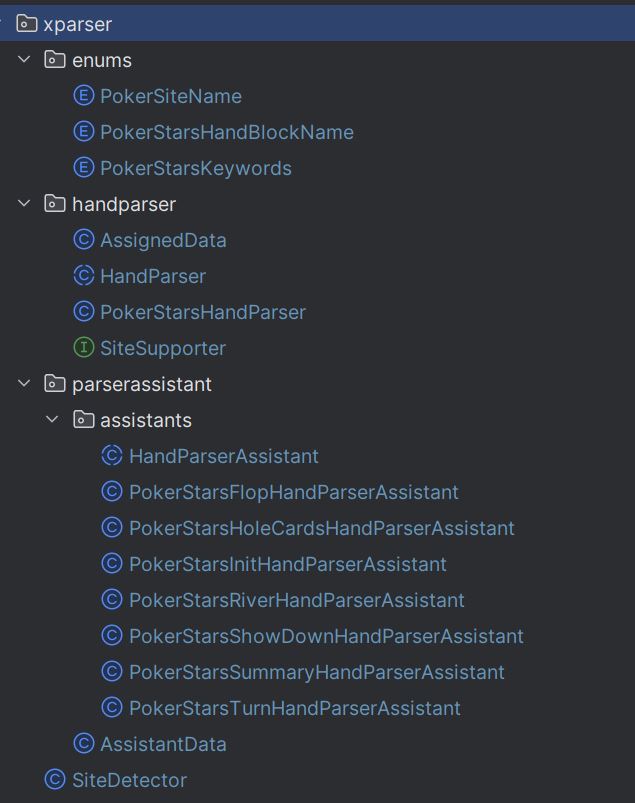
Task: Open PokerStarsFlopHandParserAssistant class
Action: click(x=293, y=492)
